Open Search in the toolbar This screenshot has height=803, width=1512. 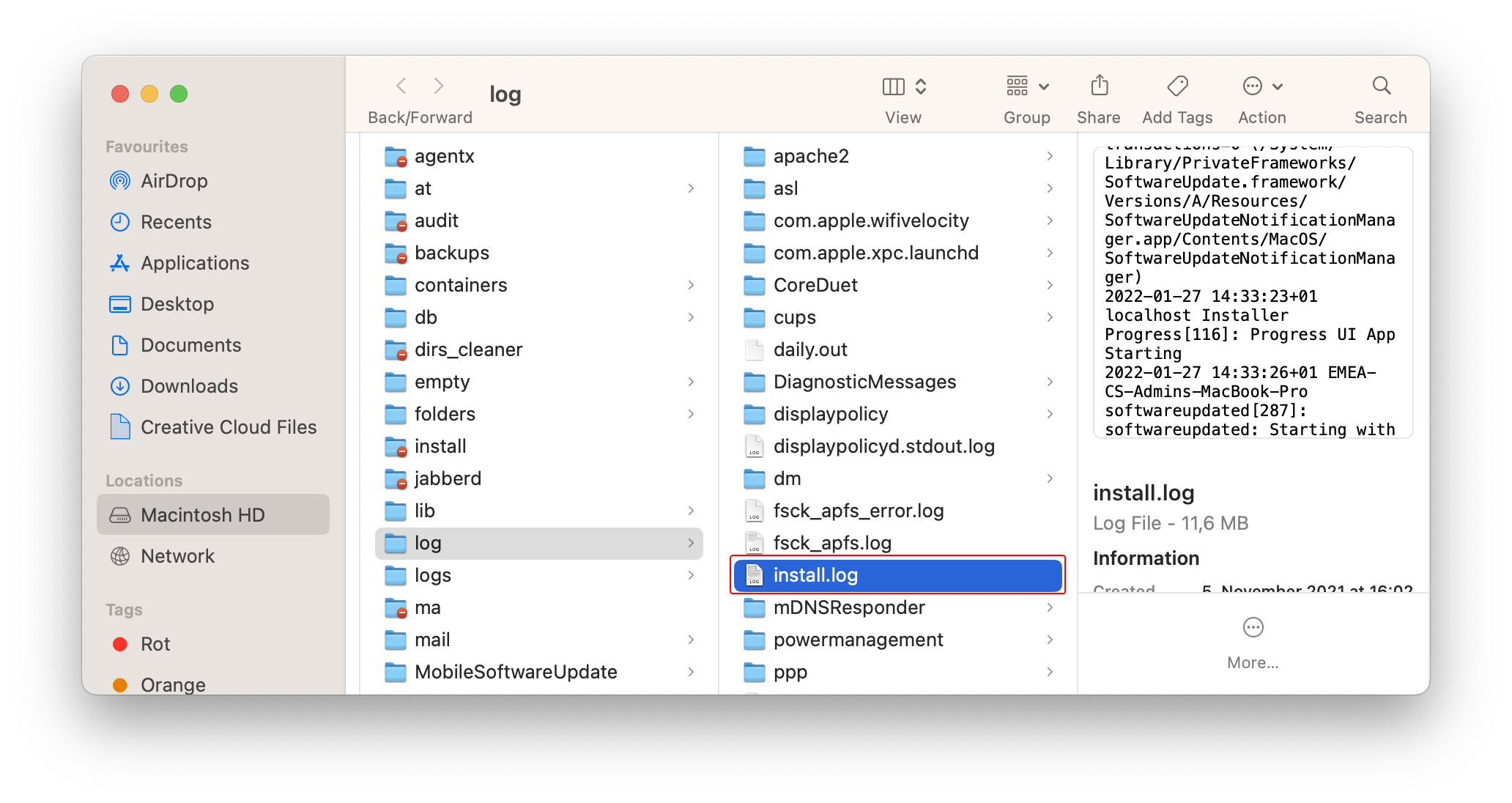coord(1380,86)
